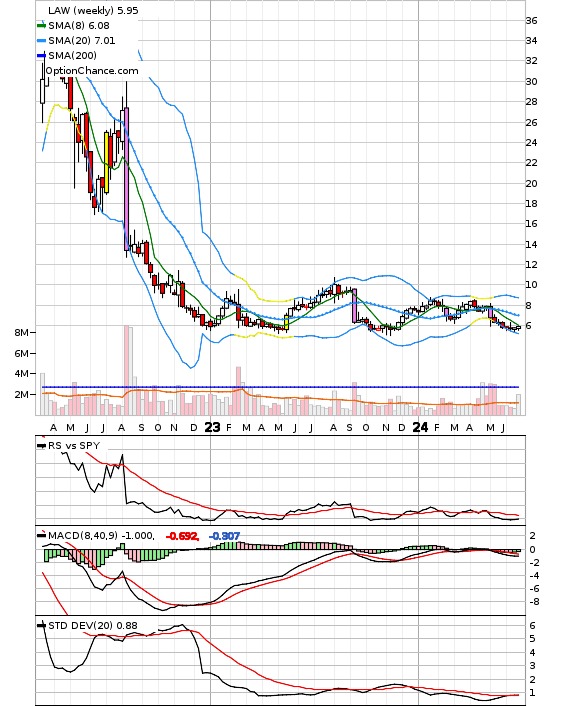Screen dimensions: 566x706
Task: Click the bold 23 year marker
Action: [212, 427]
